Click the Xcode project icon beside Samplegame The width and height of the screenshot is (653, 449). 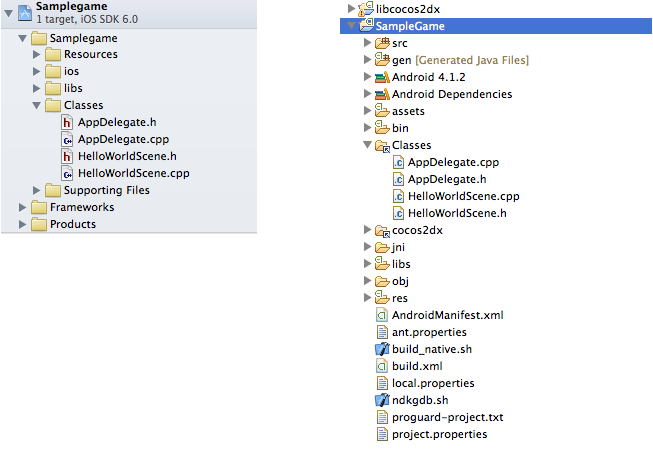25,12
